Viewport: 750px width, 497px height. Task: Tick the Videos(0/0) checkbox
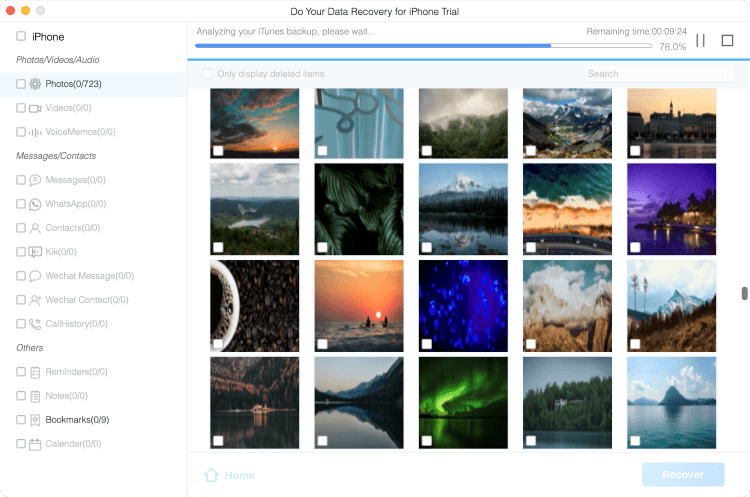[21, 108]
